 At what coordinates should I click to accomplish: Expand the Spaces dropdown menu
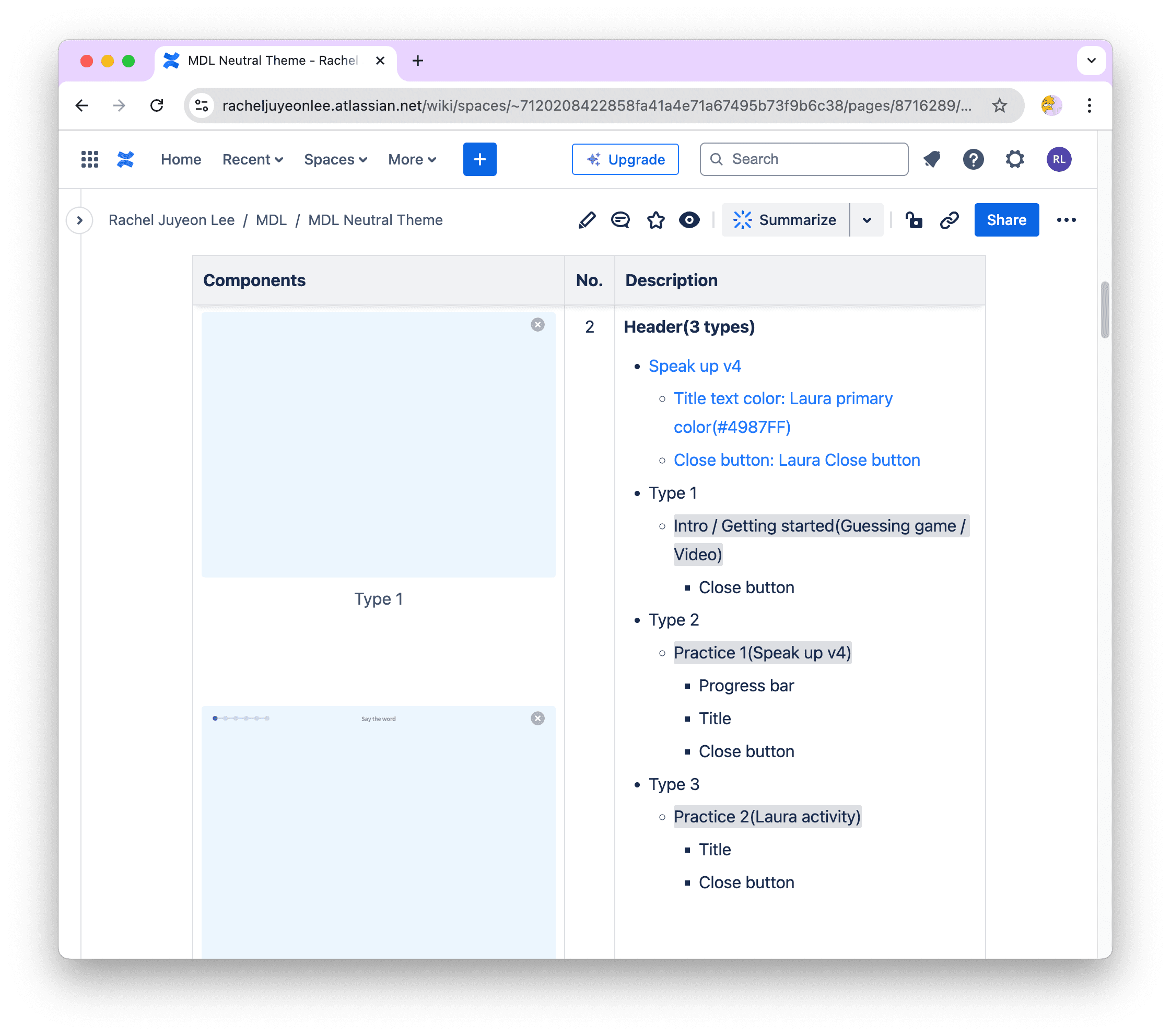pyautogui.click(x=336, y=159)
